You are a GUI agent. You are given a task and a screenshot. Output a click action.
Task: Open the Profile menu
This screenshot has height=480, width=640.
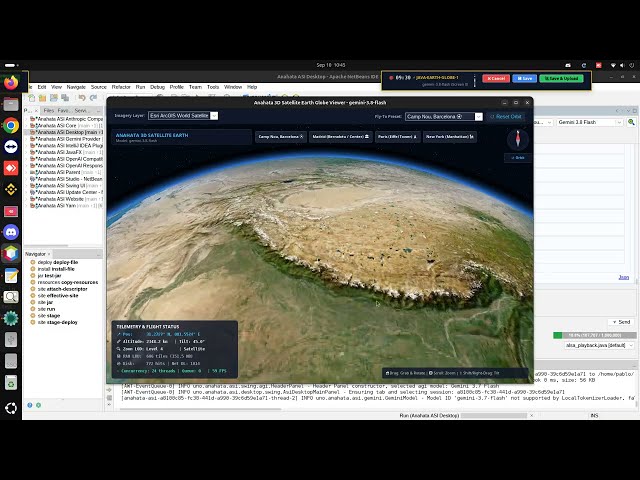click(177, 87)
